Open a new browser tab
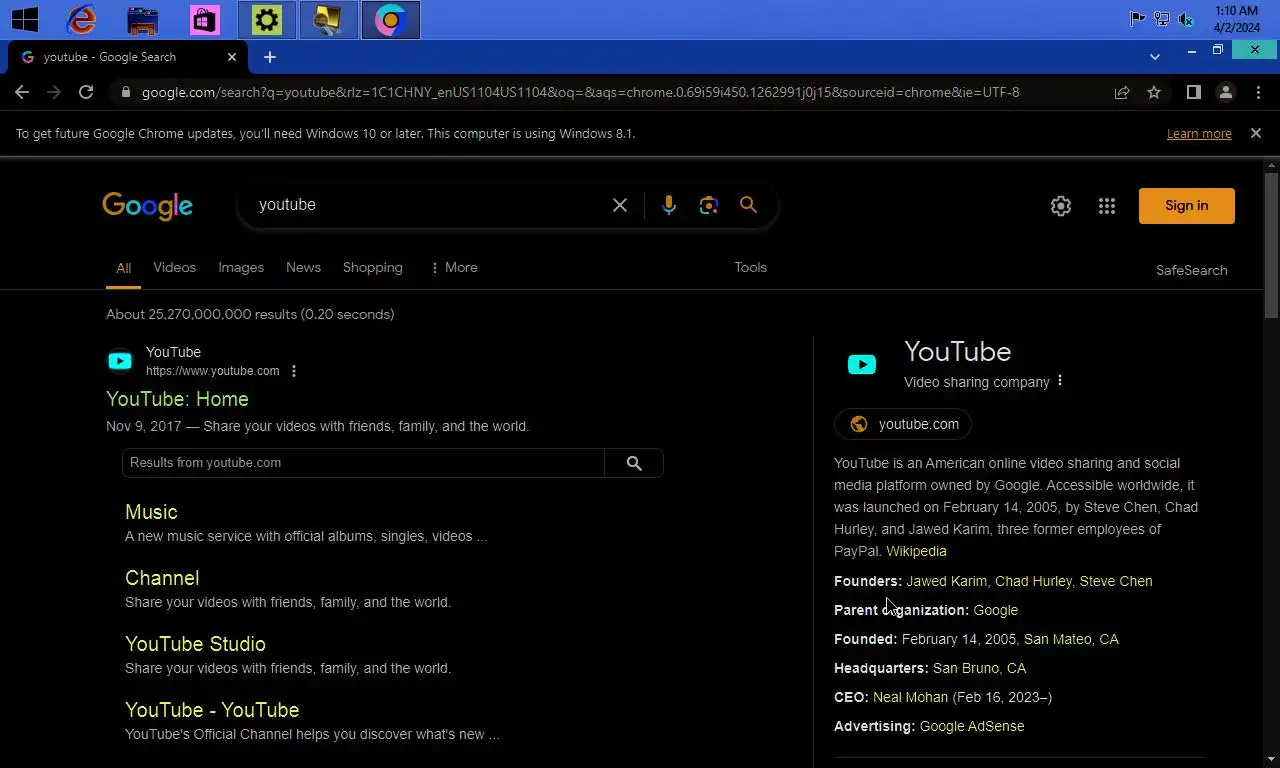 [x=269, y=57]
